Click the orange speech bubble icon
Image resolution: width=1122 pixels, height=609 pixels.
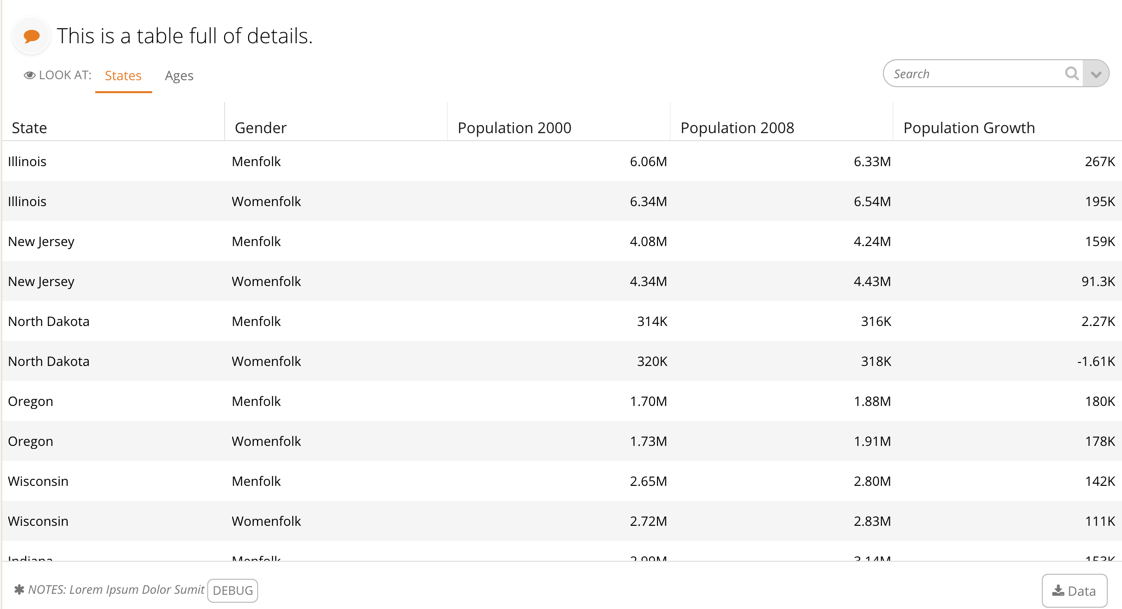(x=31, y=36)
